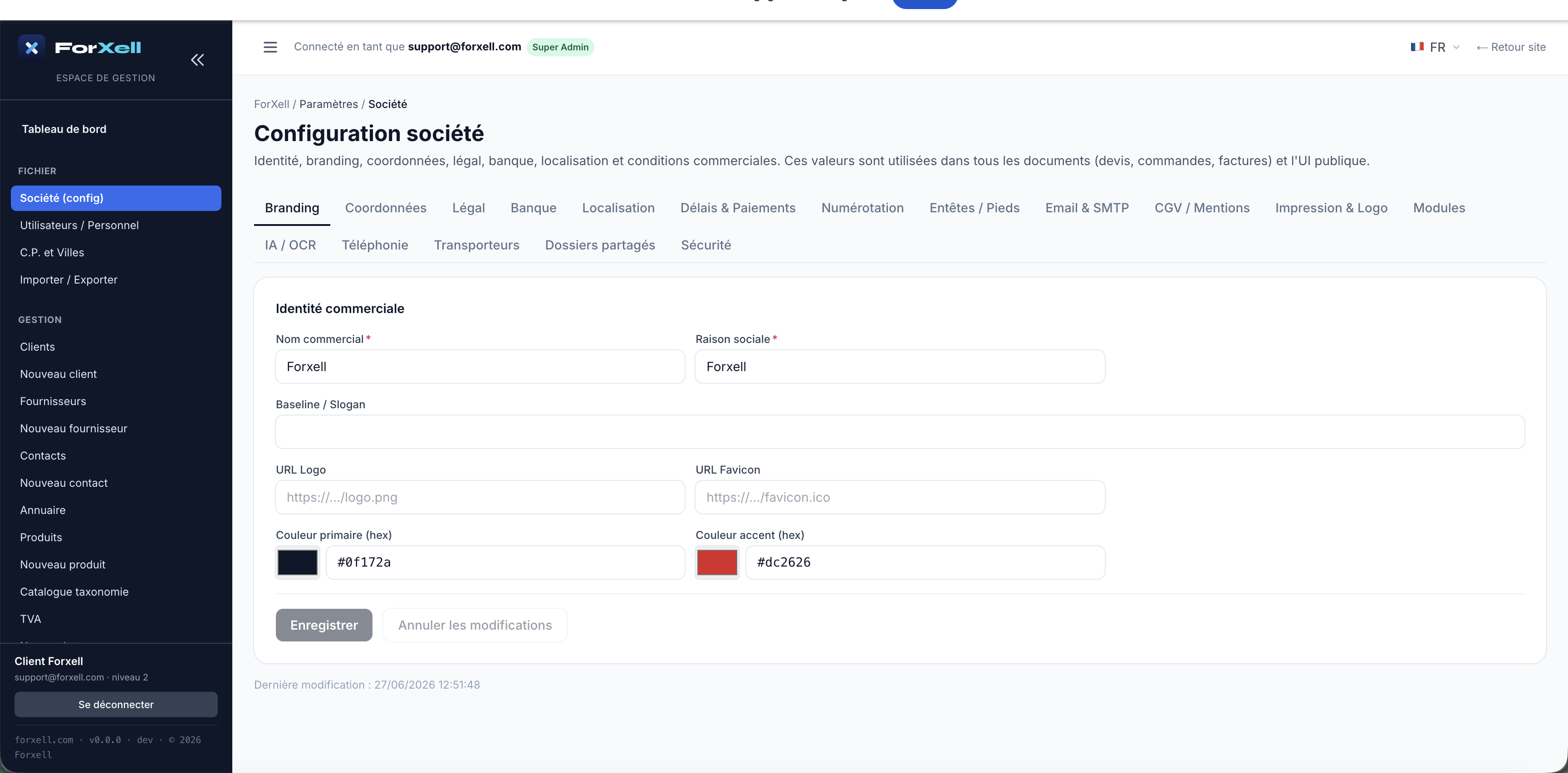The image size is (1568, 773).
Task: Open Importer / Exporter
Action: [x=116, y=279]
